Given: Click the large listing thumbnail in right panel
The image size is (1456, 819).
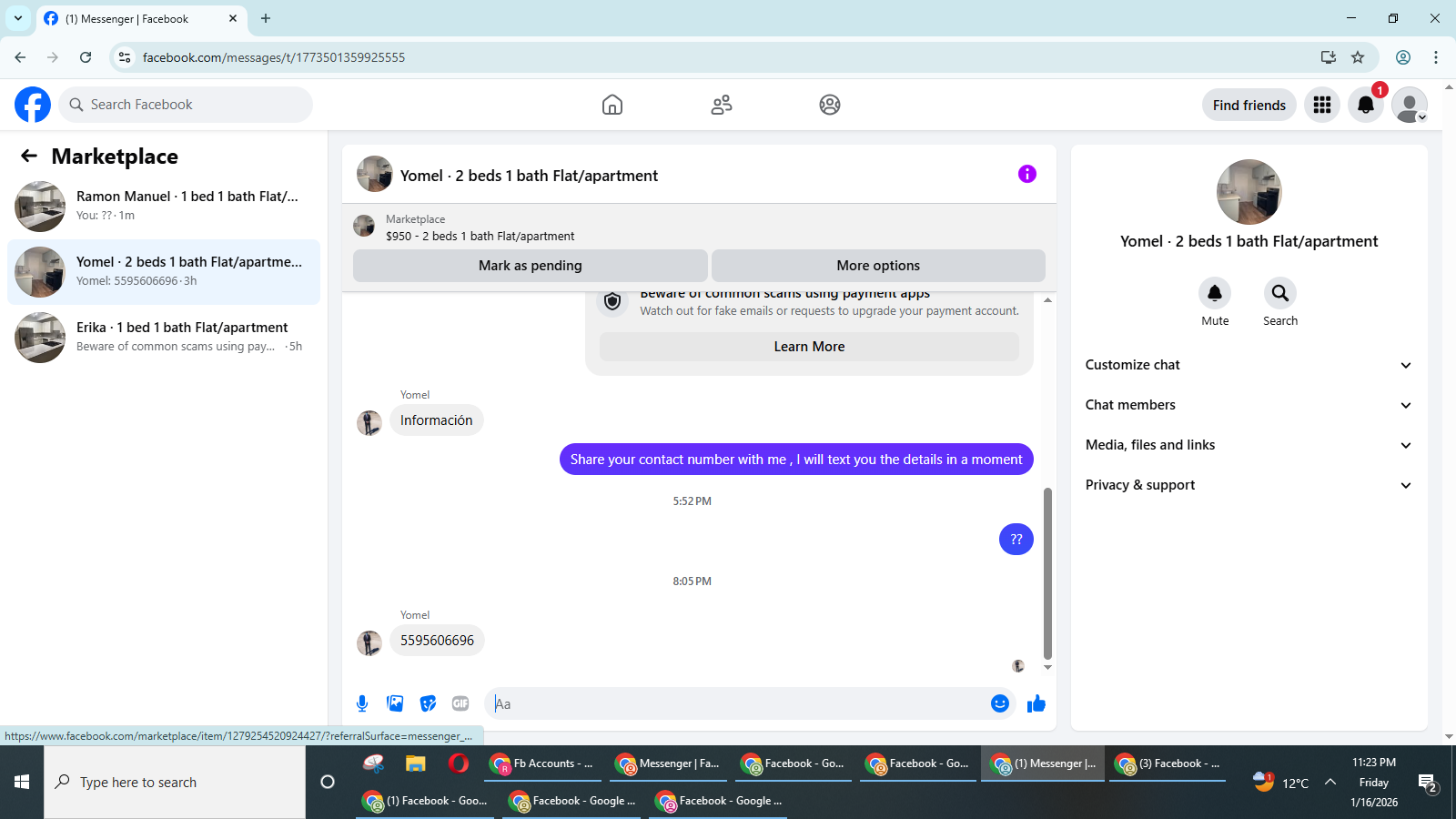Looking at the screenshot, I should click(x=1249, y=192).
